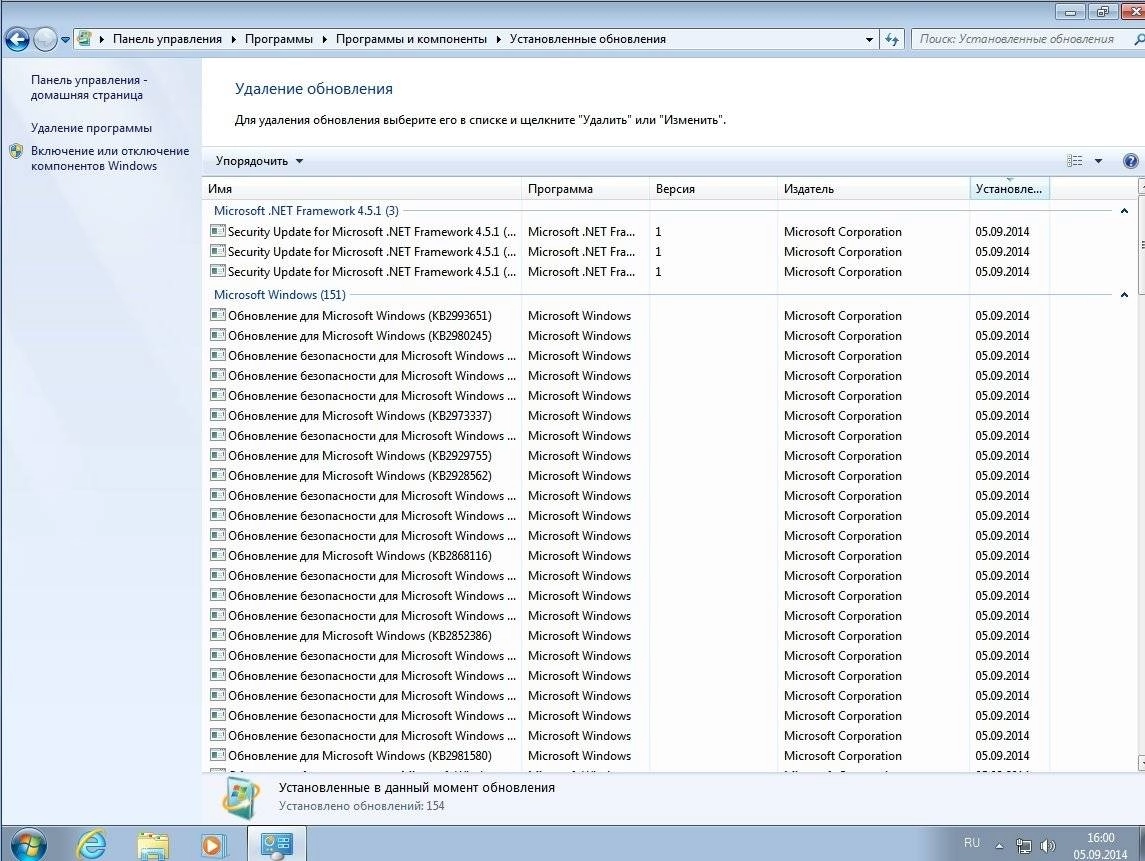Open the 'Упорядочить' menu
Viewport: 1145px width, 861px height.
point(259,161)
